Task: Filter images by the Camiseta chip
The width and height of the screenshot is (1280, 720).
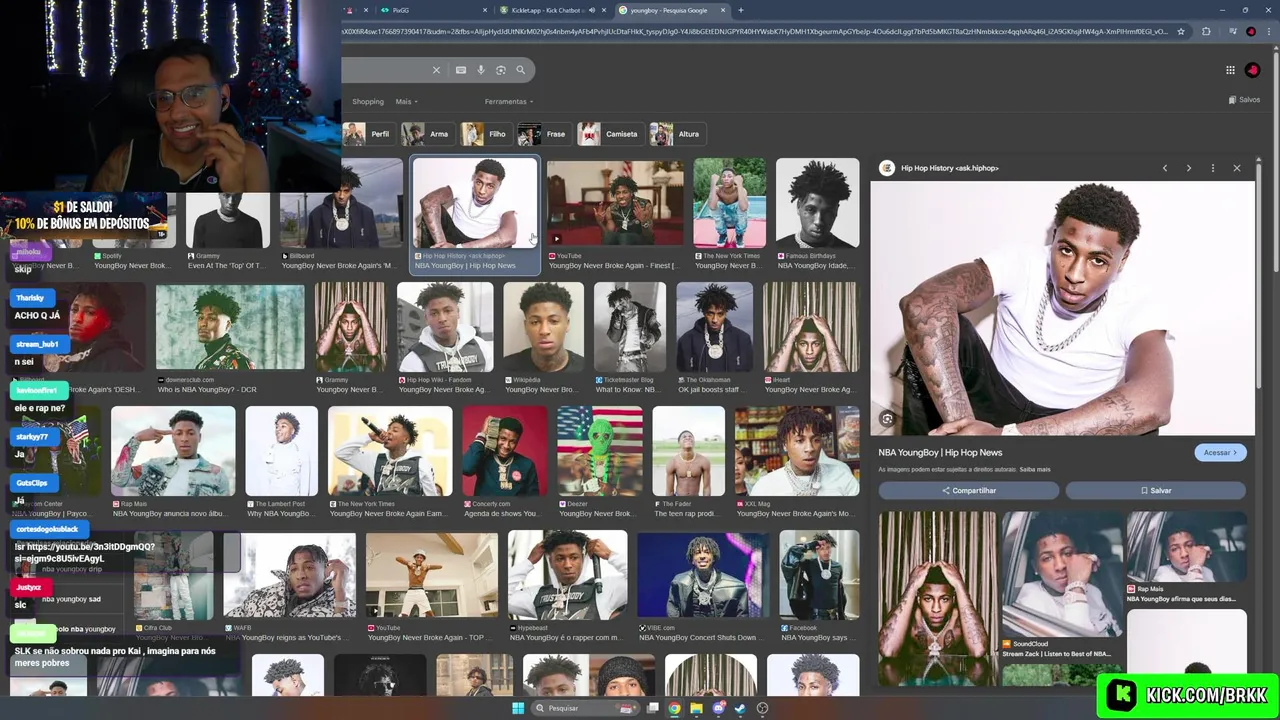Action: [x=610, y=134]
